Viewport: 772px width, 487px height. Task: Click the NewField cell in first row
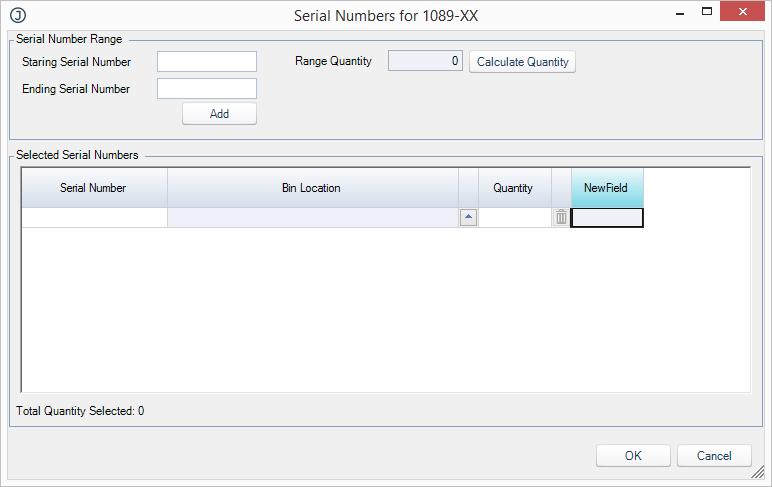click(606, 217)
